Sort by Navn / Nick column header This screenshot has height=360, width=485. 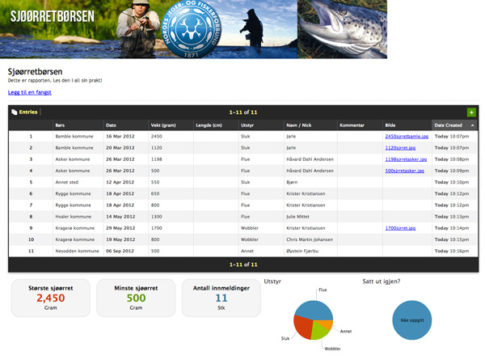tap(299, 125)
